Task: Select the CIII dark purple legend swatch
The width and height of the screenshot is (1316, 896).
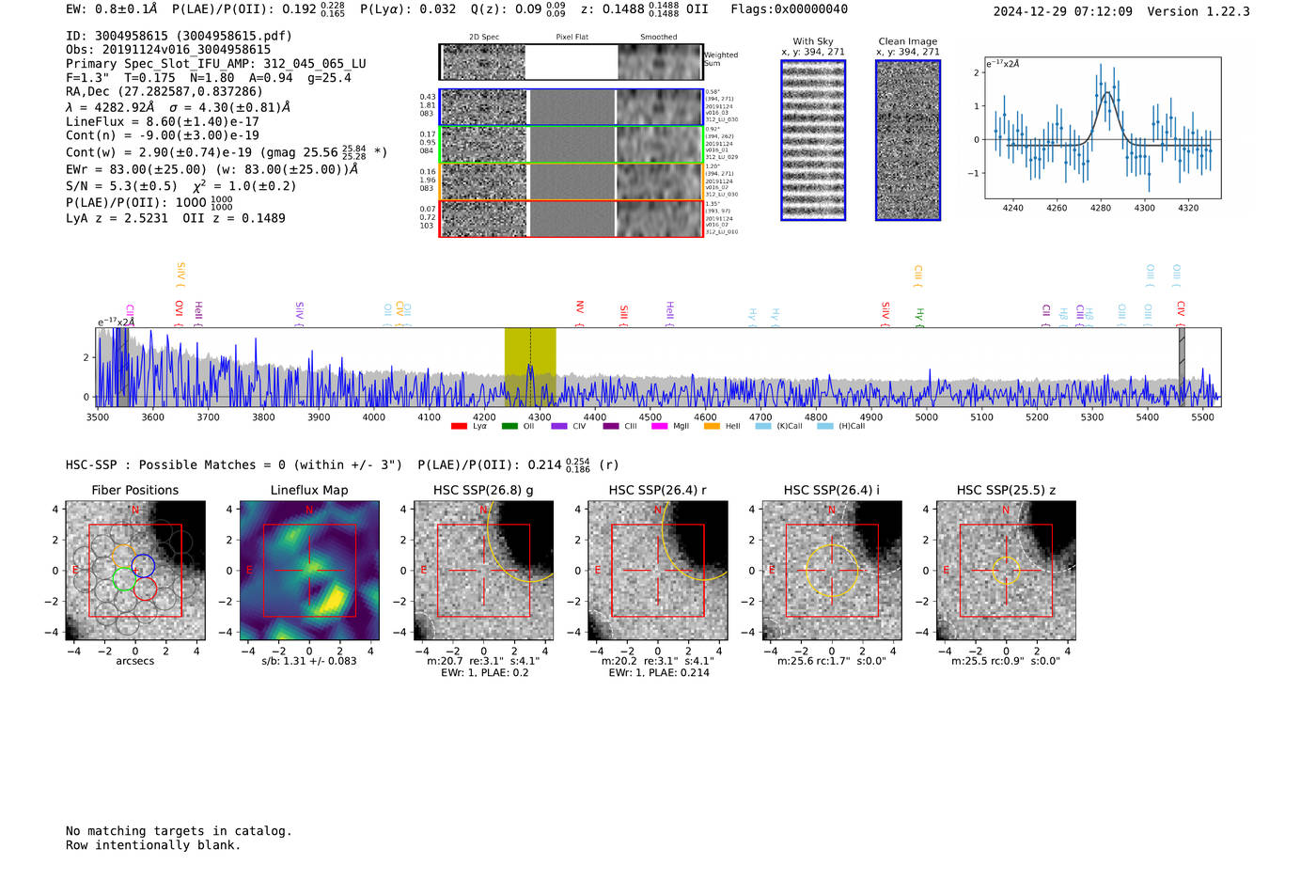Action: [x=611, y=426]
